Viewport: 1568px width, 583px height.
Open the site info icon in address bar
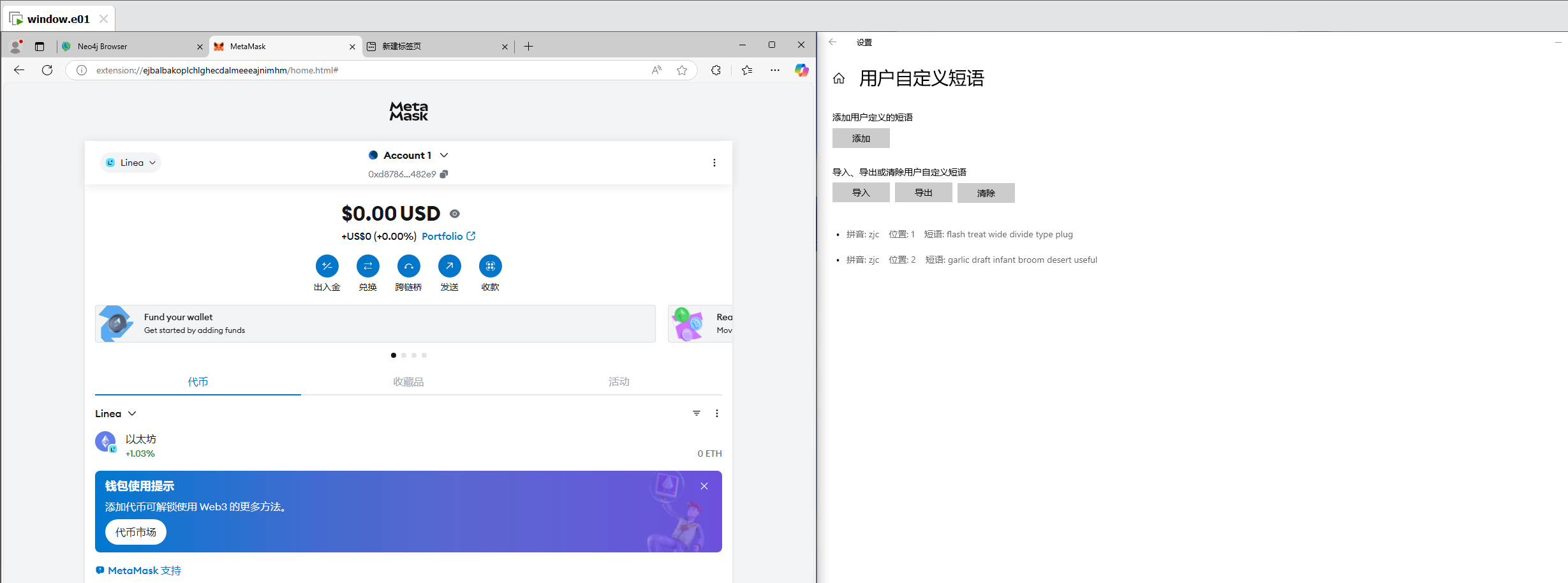(x=82, y=70)
